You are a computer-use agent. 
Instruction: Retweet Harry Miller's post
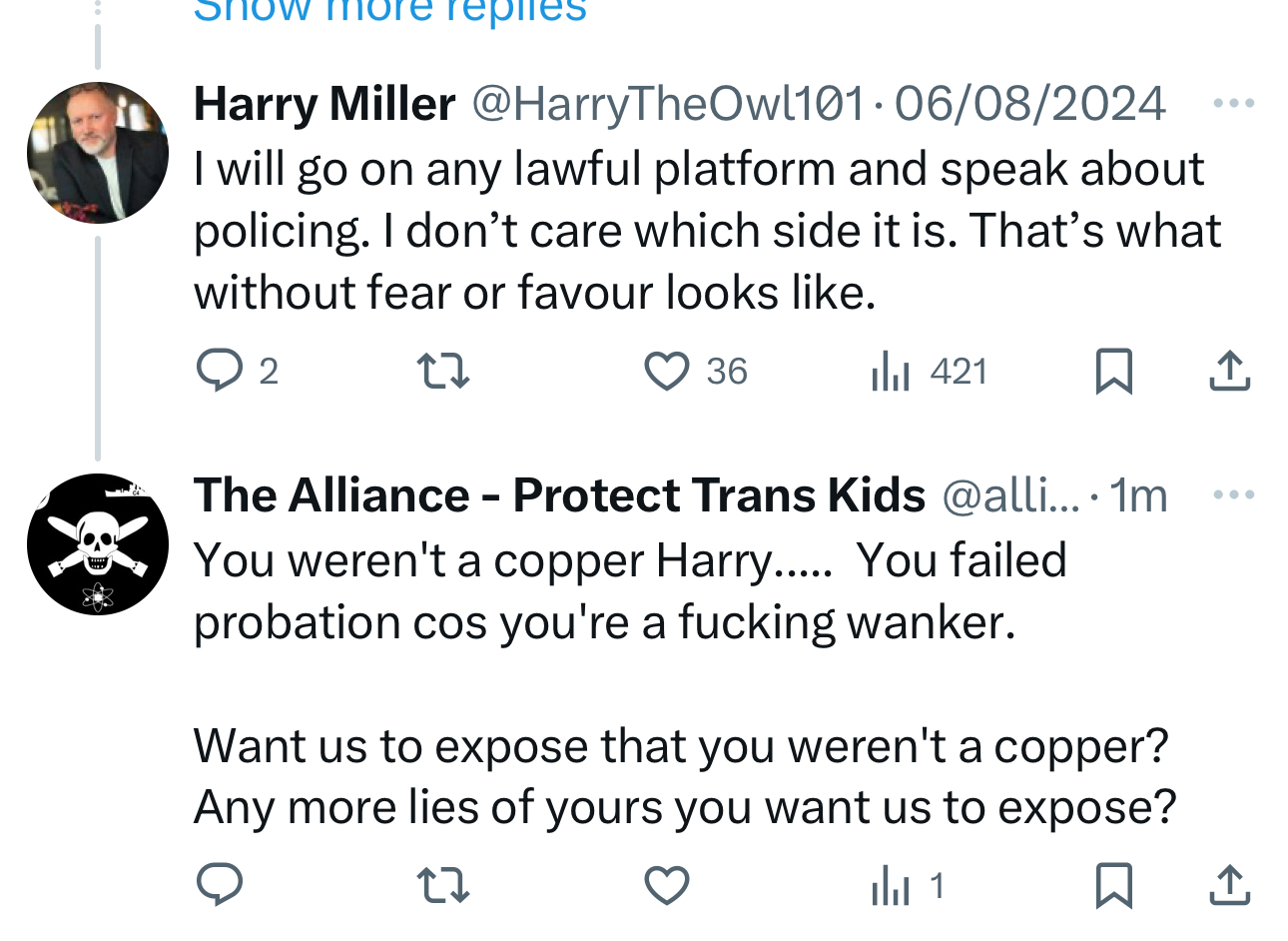(x=442, y=372)
